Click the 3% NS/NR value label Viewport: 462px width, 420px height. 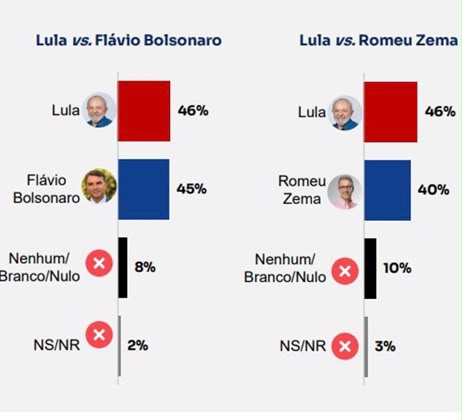pyautogui.click(x=385, y=346)
